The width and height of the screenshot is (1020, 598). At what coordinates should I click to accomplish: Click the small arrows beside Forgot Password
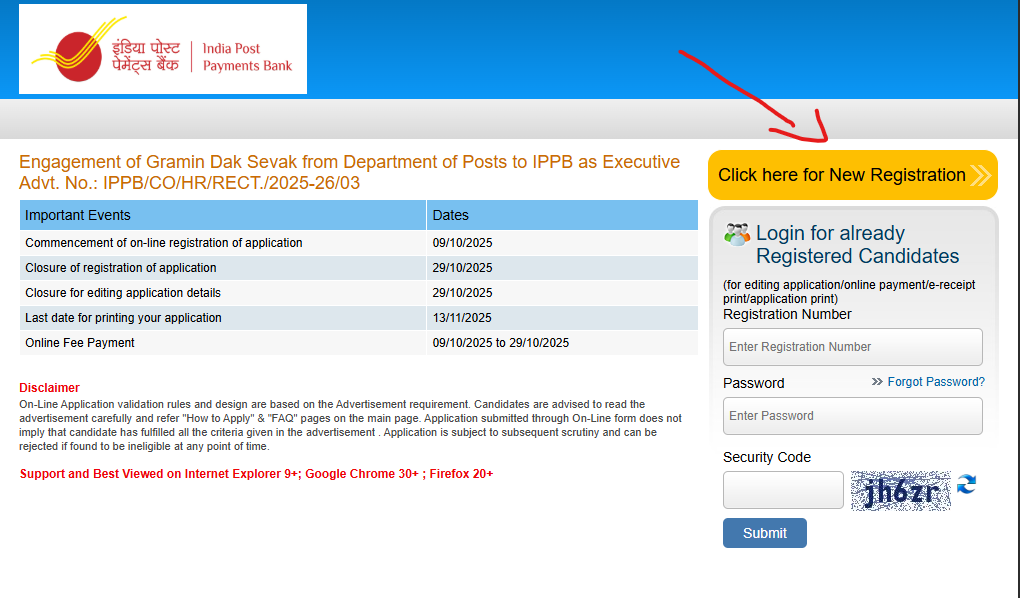coord(877,382)
